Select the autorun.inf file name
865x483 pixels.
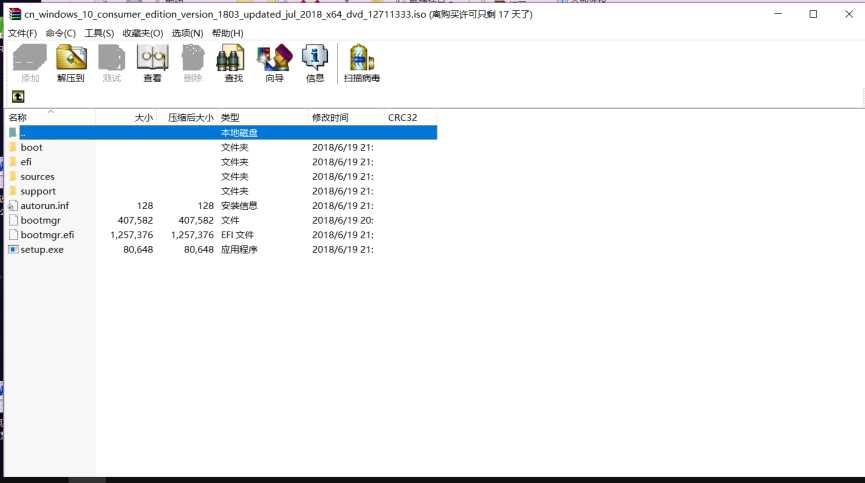[45, 206]
